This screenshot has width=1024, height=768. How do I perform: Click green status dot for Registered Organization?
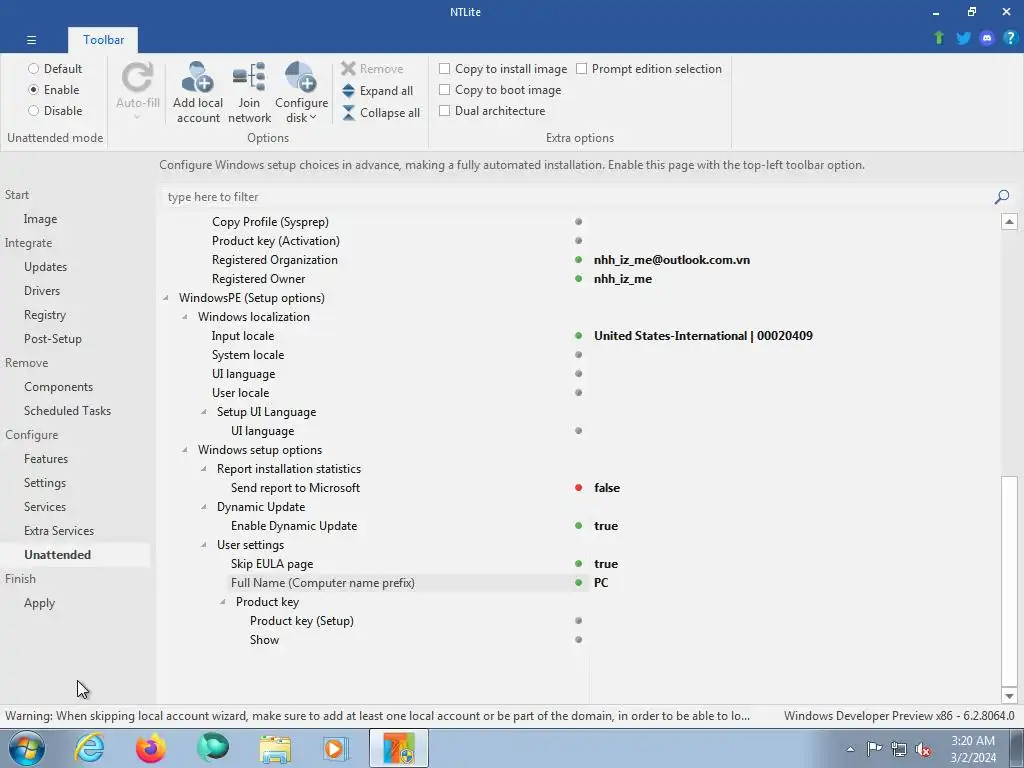(x=578, y=260)
